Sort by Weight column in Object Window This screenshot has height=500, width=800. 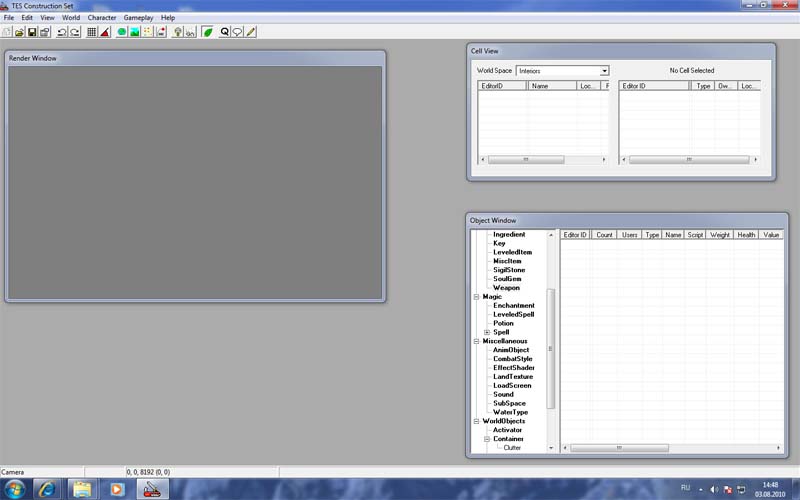[719, 235]
